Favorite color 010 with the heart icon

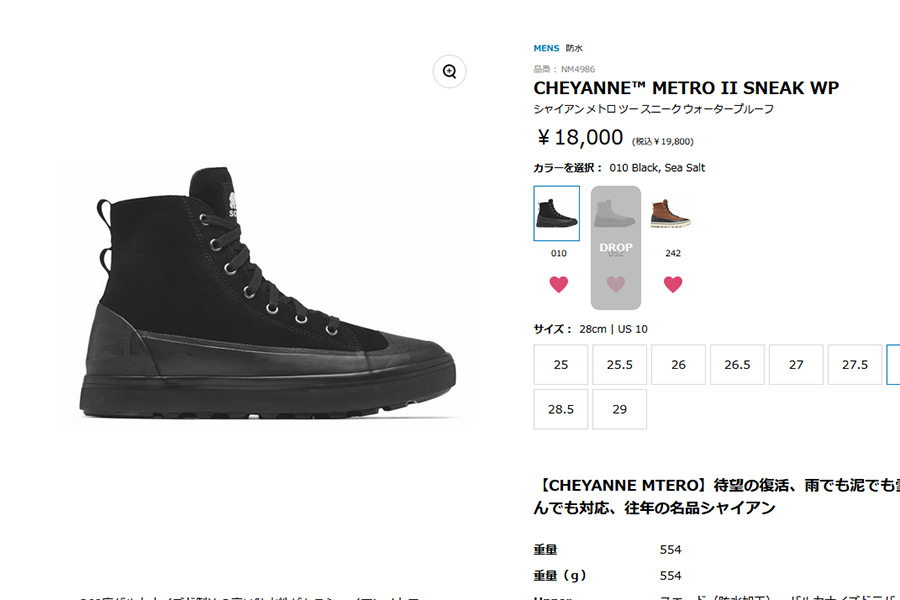coord(558,284)
